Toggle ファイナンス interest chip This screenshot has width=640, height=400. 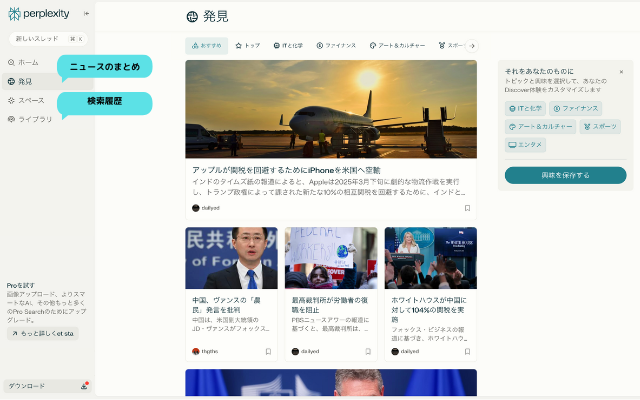pyautogui.click(x=576, y=109)
